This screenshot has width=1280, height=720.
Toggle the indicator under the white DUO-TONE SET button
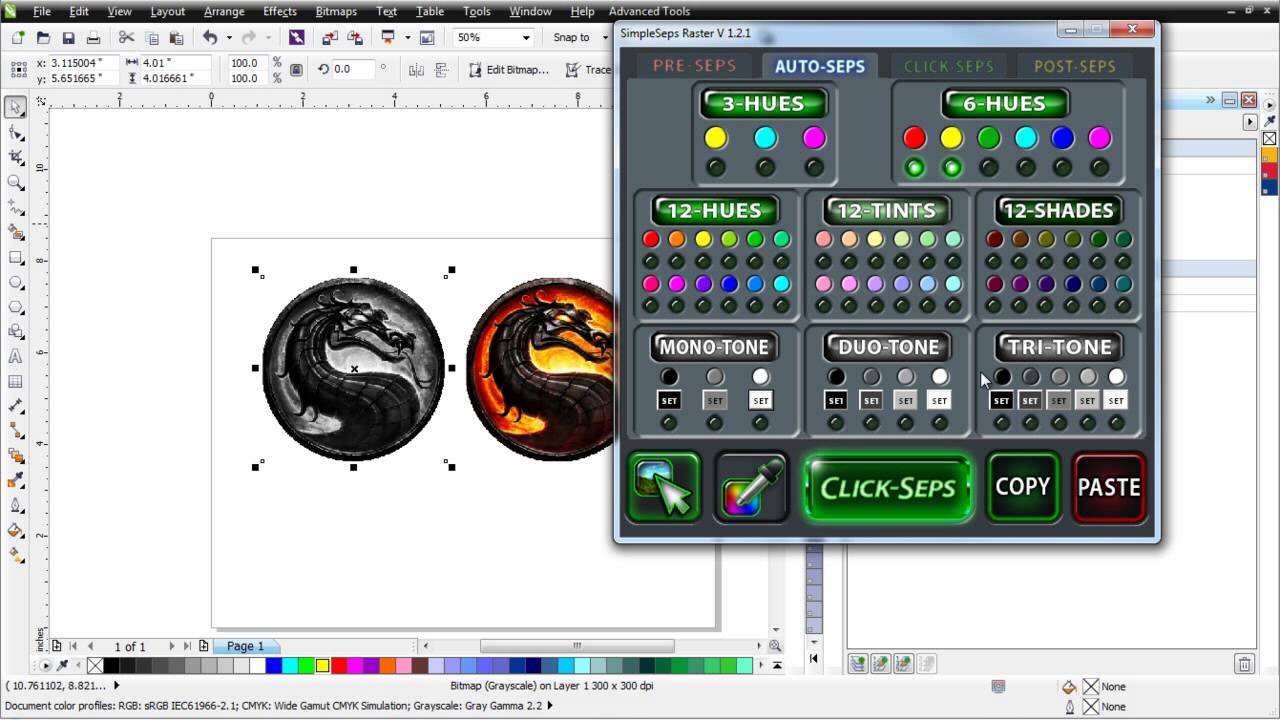pyautogui.click(x=939, y=423)
